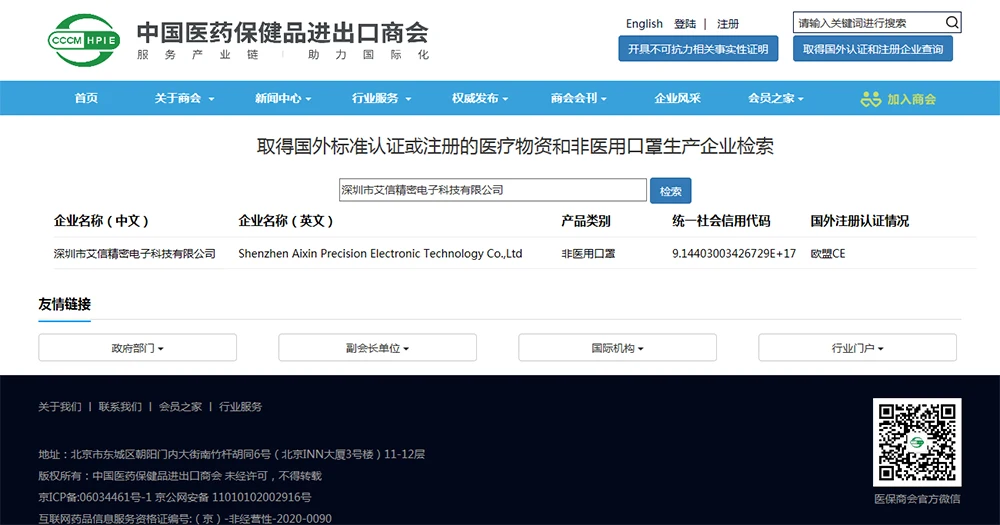Open 关于商会 dropdown menu
Screen dimensions: 1000x525
[x=184, y=98]
